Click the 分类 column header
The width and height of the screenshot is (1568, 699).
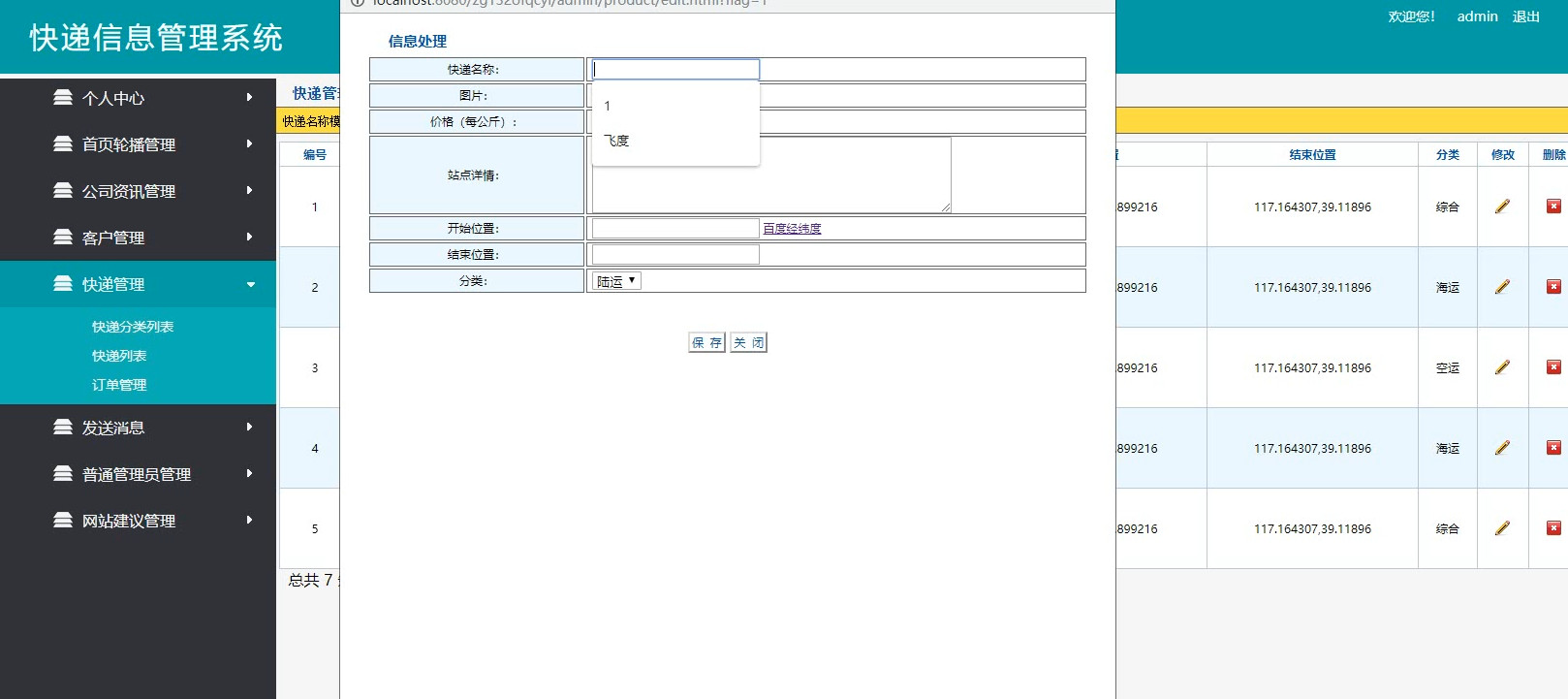pos(1448,155)
